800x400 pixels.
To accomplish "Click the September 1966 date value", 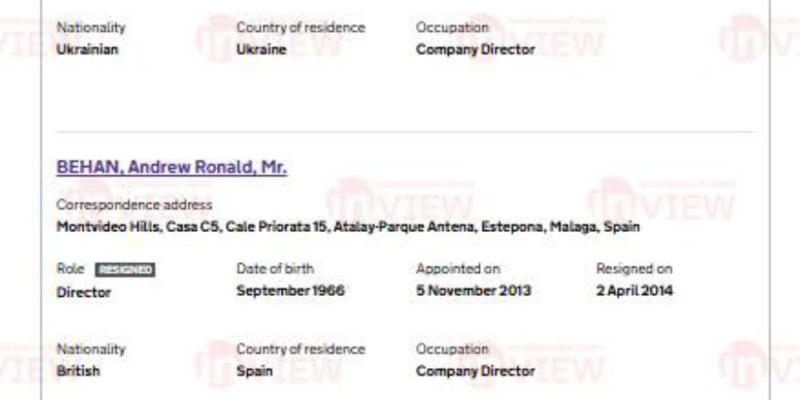I will [290, 291].
